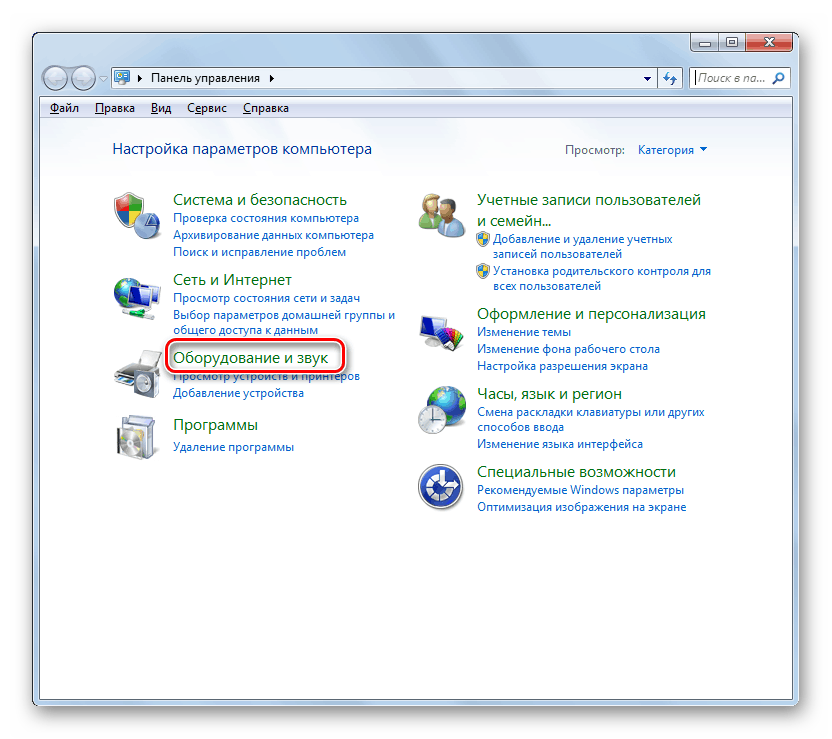Viewport: 832px width, 739px height.
Task: Open the Вид menu
Action: click(x=161, y=108)
